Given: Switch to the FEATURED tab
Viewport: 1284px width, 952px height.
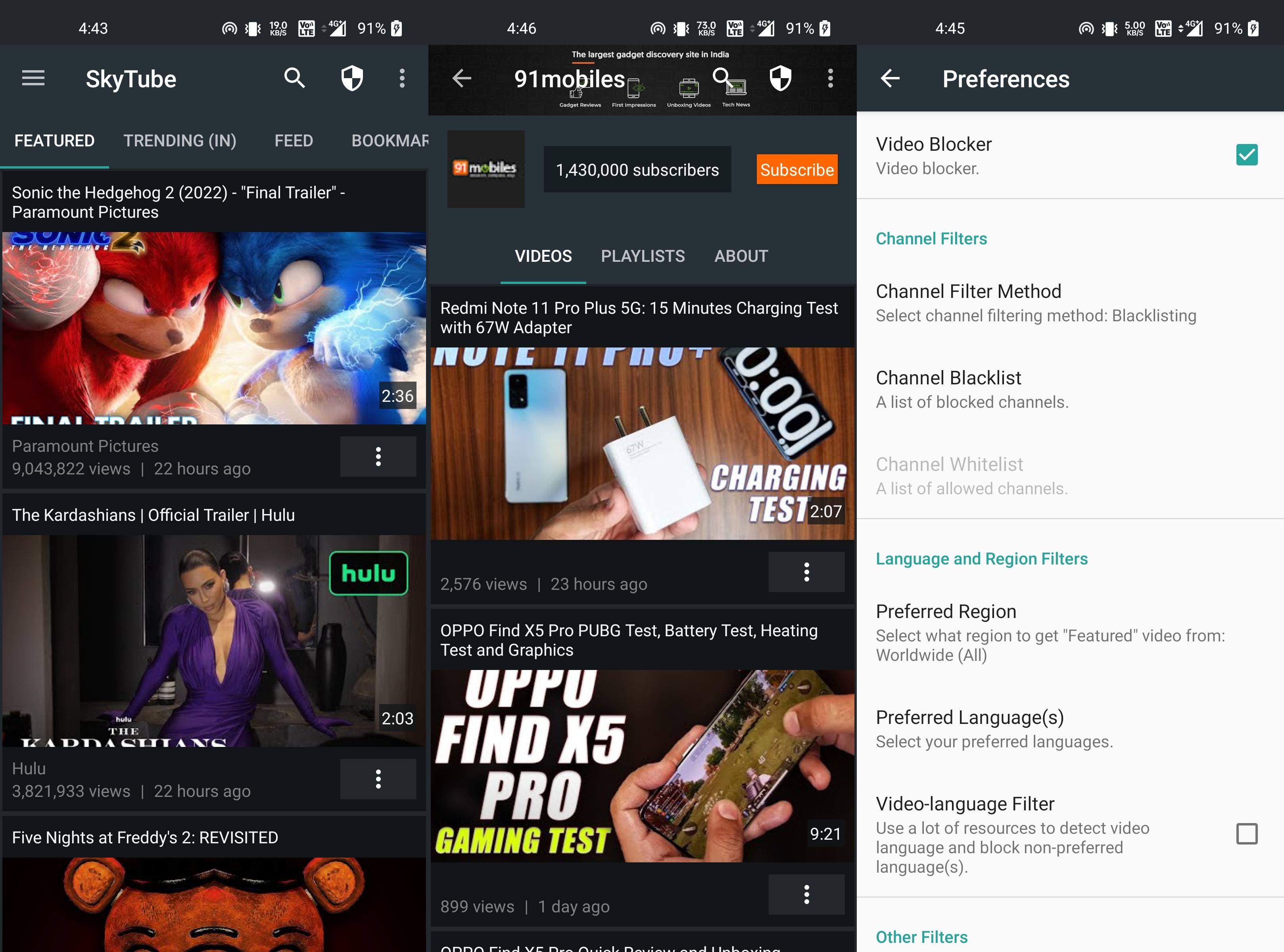Looking at the screenshot, I should tap(54, 140).
